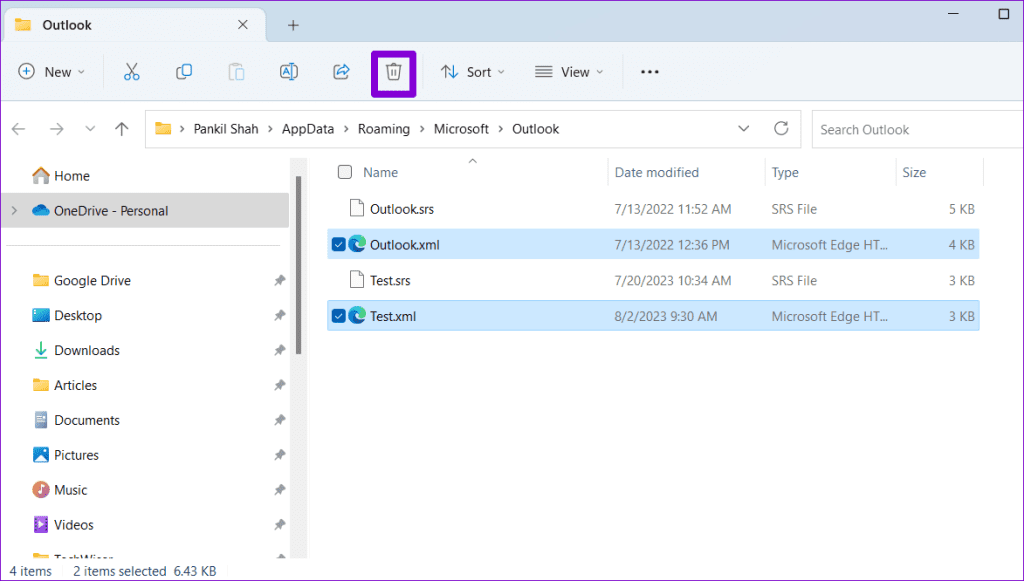
Task: Click the navigation pane scrollbar
Action: [x=298, y=264]
